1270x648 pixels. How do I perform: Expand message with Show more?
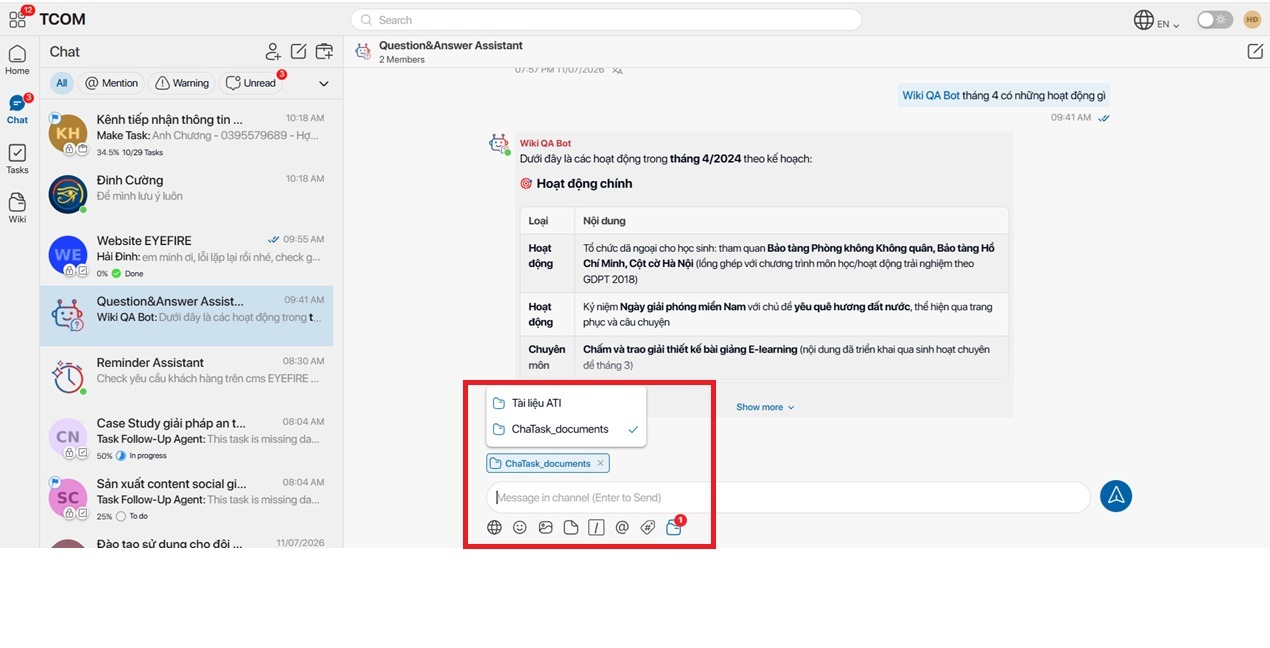click(x=765, y=407)
